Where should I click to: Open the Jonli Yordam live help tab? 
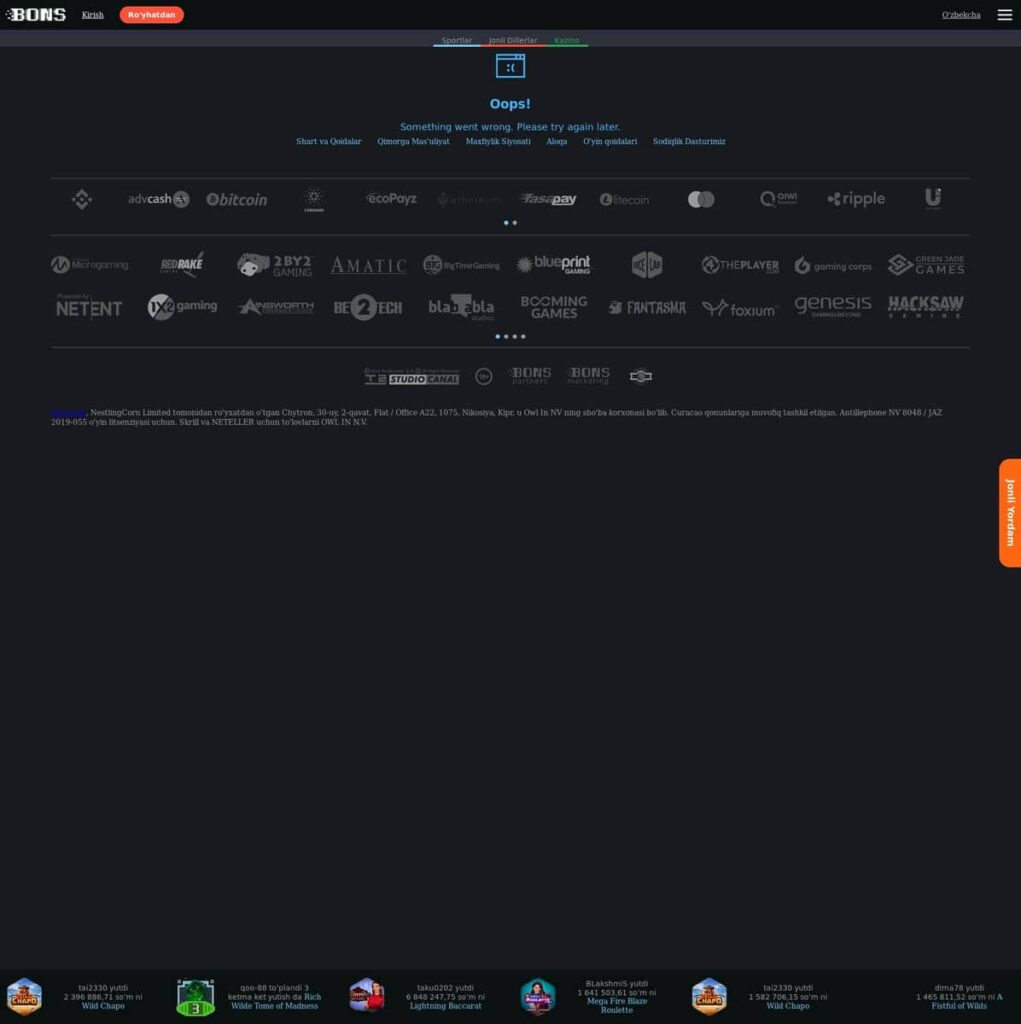1010,513
